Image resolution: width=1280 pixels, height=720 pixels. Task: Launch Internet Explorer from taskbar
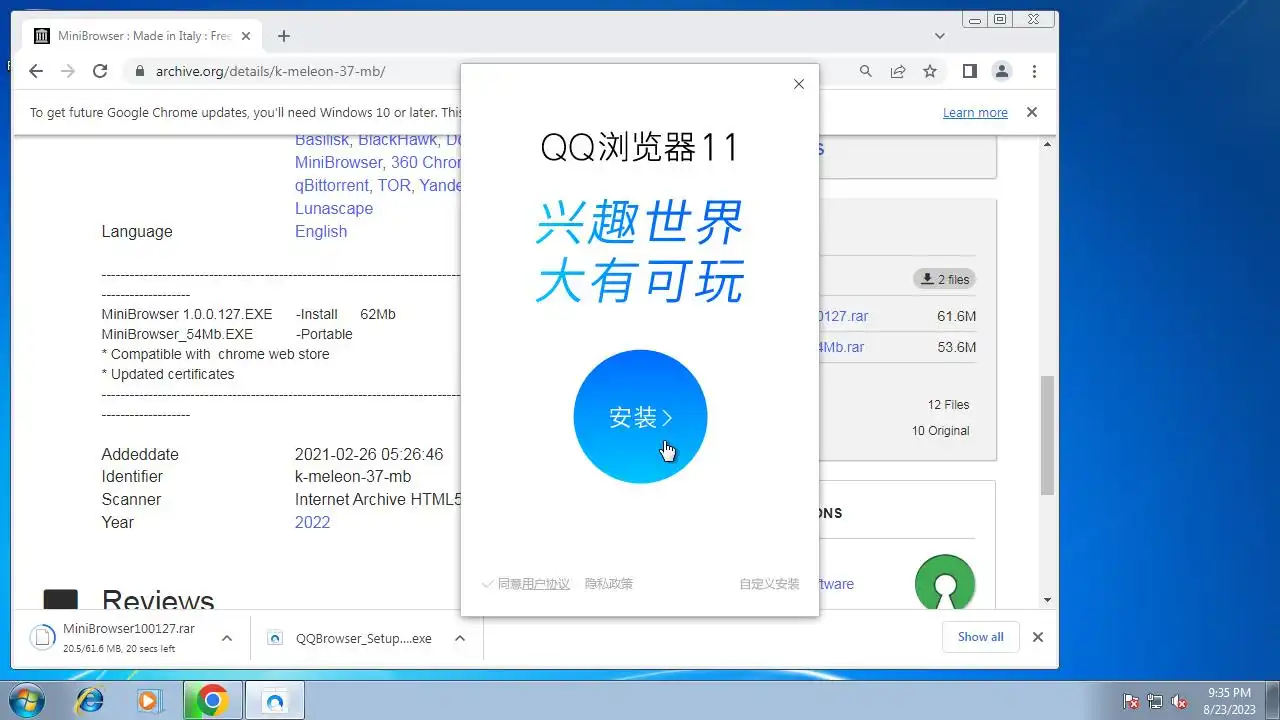89,700
